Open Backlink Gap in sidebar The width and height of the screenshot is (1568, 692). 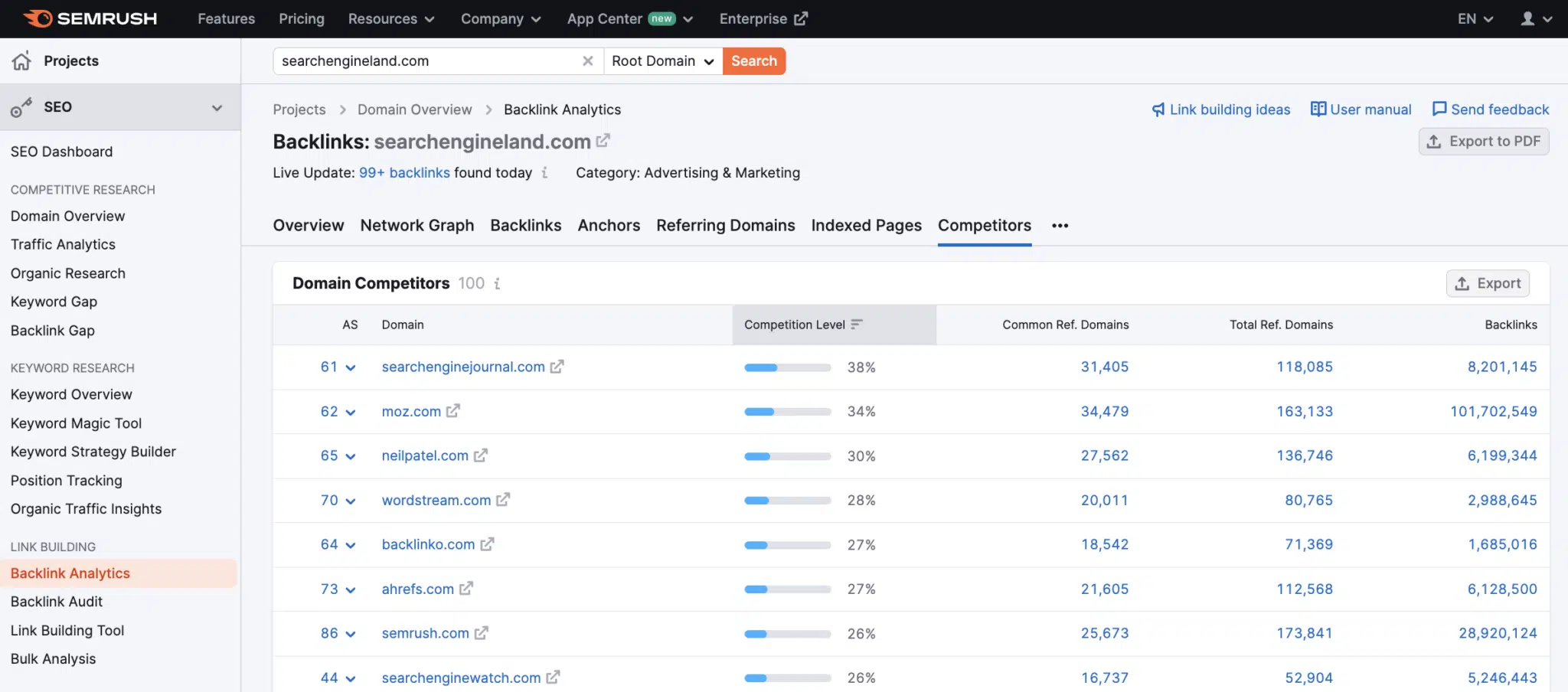(x=52, y=331)
